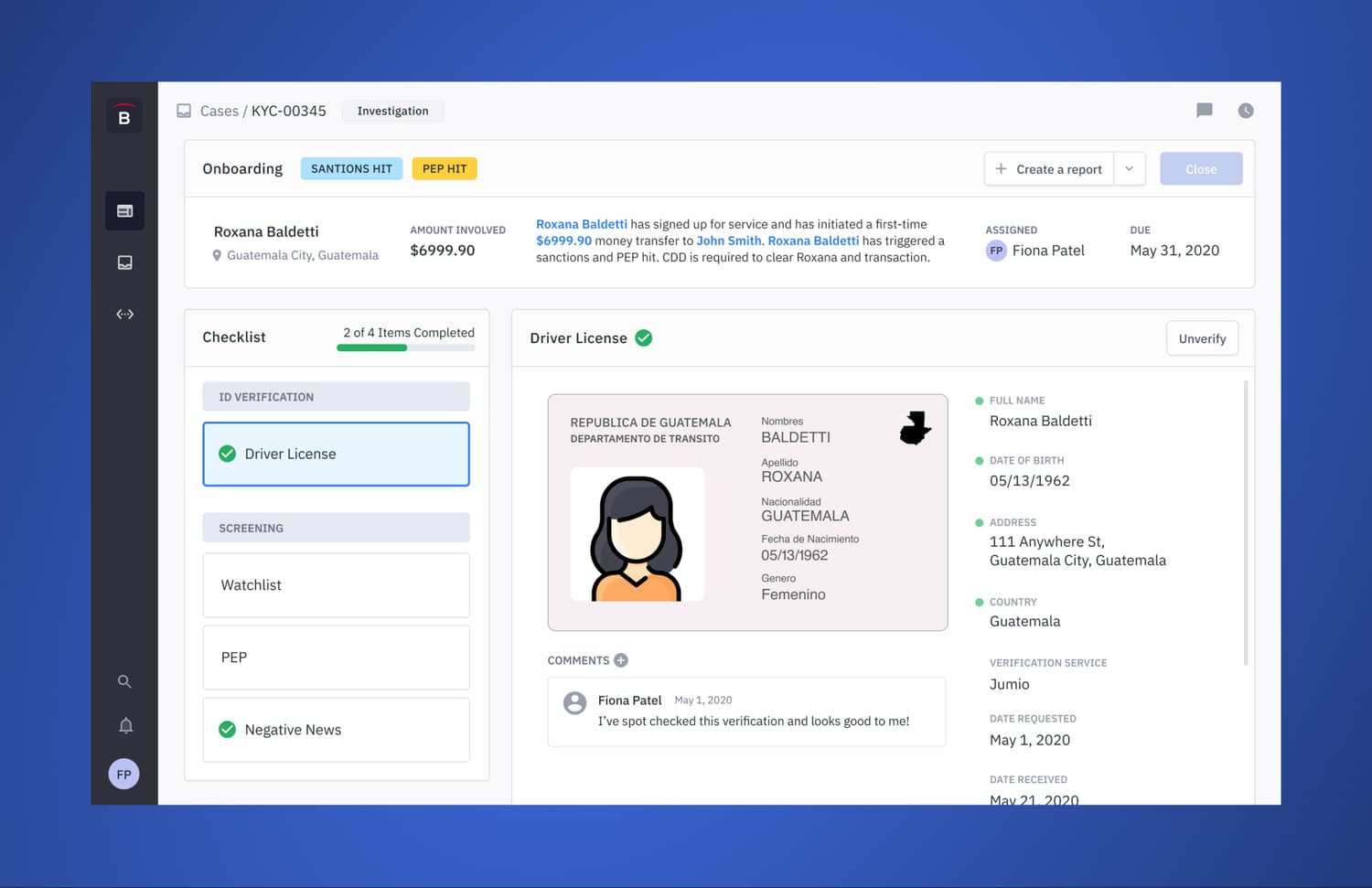This screenshot has width=1372, height=888.
Task: Add a comment with the plus icon
Action: coord(621,660)
